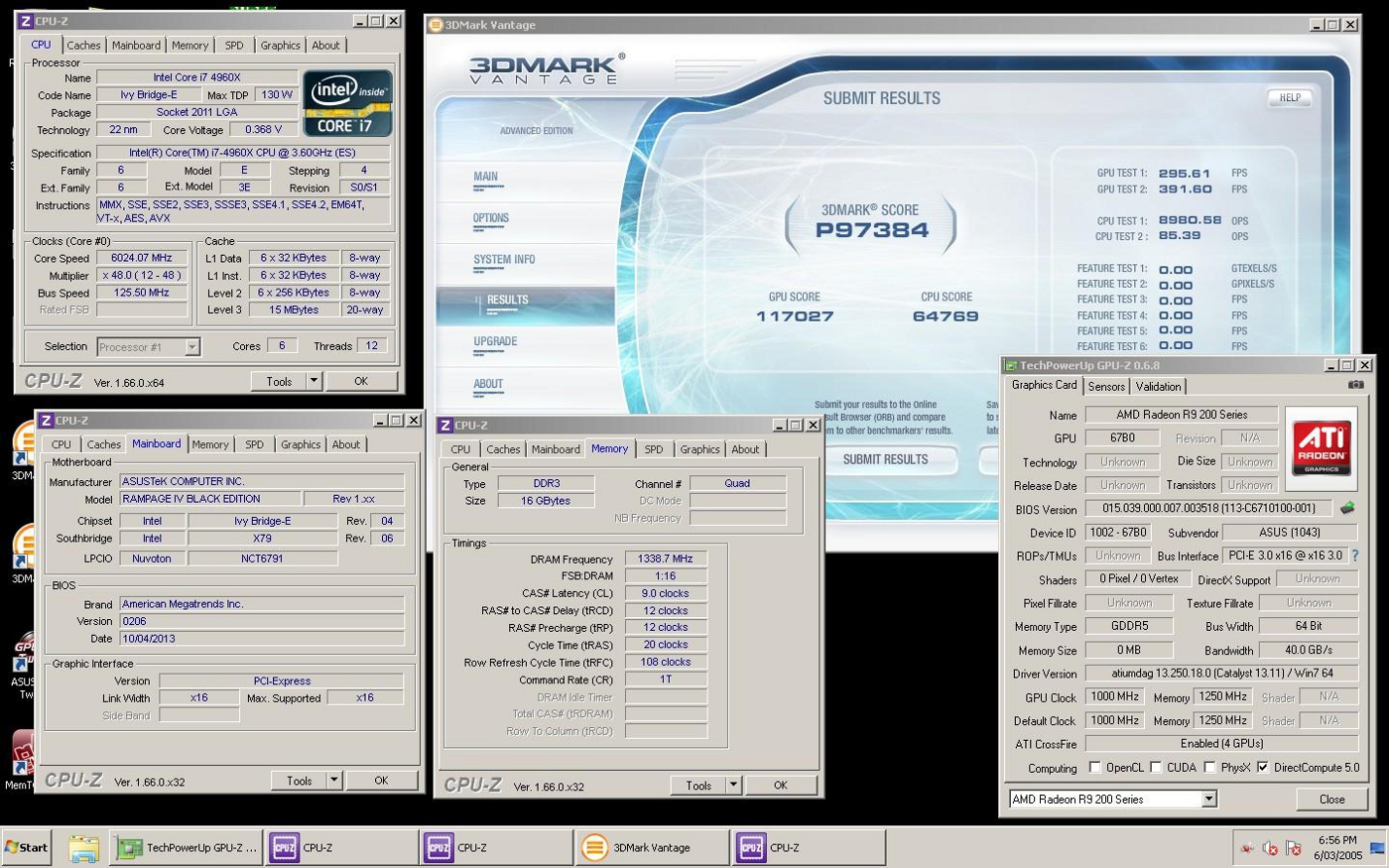Expand Tools dropdown arrow in CPU window

point(314,381)
